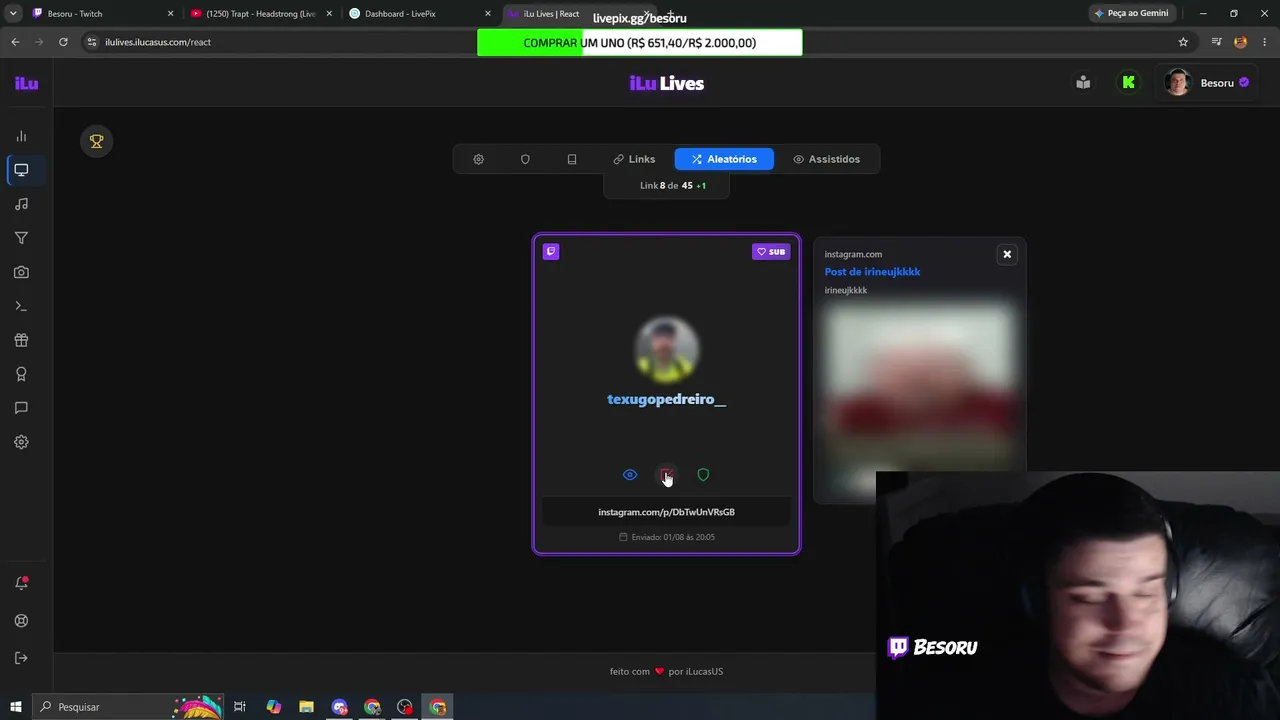This screenshot has width=1280, height=720.
Task: Click the green shield icon on card
Action: pos(703,475)
